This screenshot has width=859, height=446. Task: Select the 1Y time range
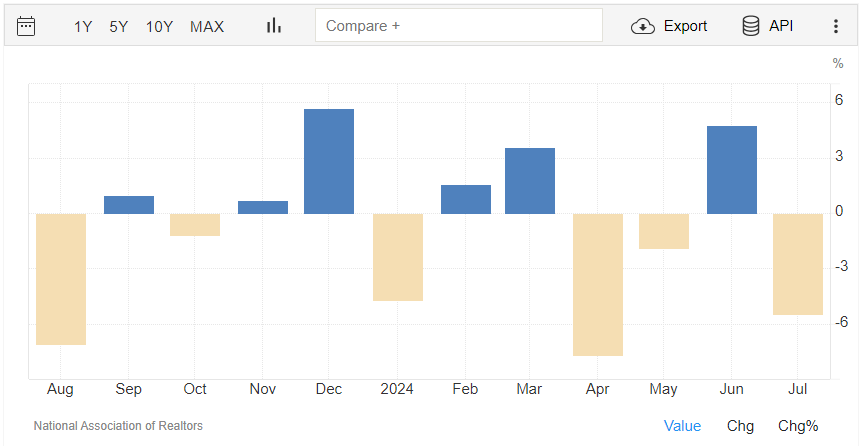point(83,27)
